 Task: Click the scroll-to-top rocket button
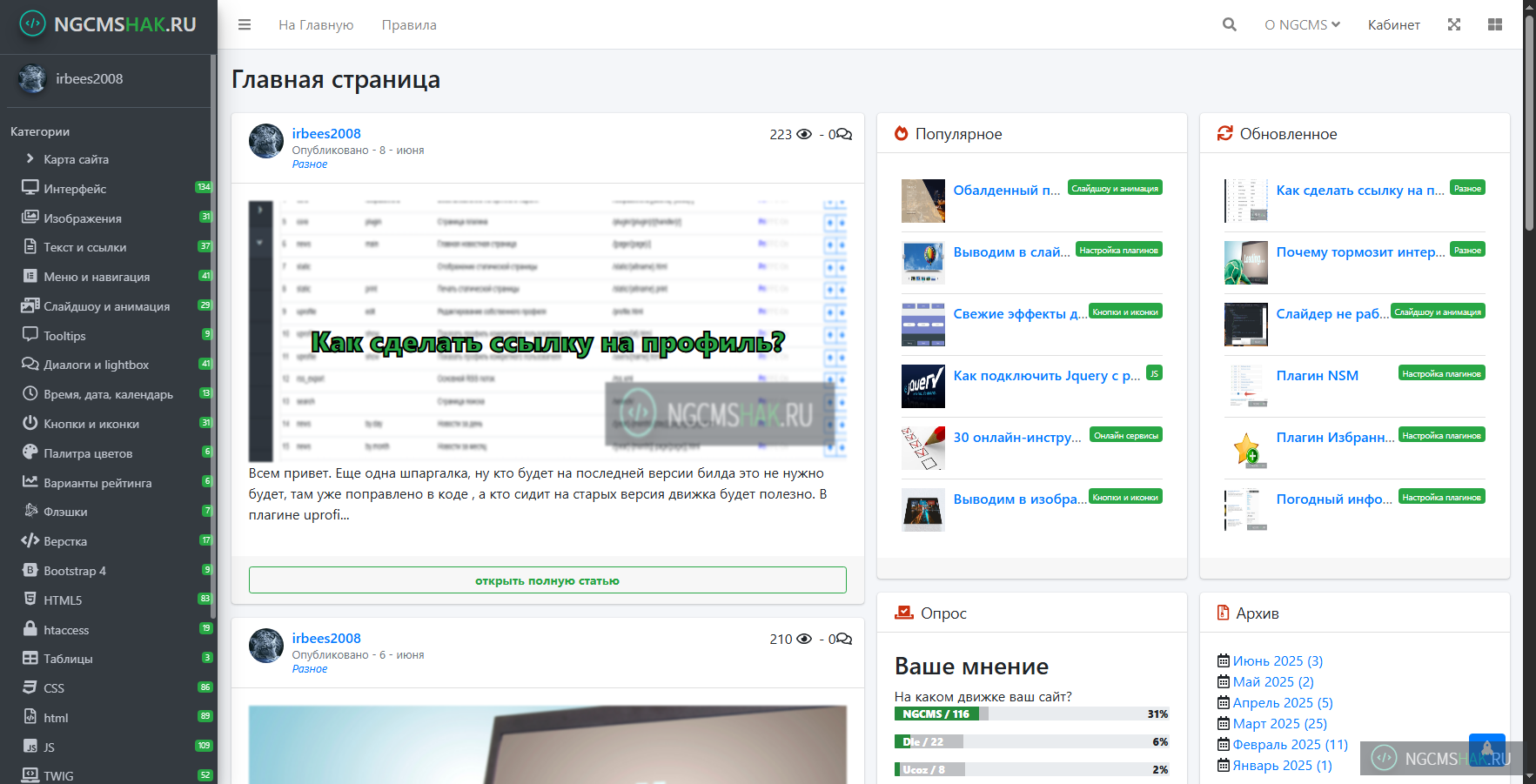[1486, 749]
